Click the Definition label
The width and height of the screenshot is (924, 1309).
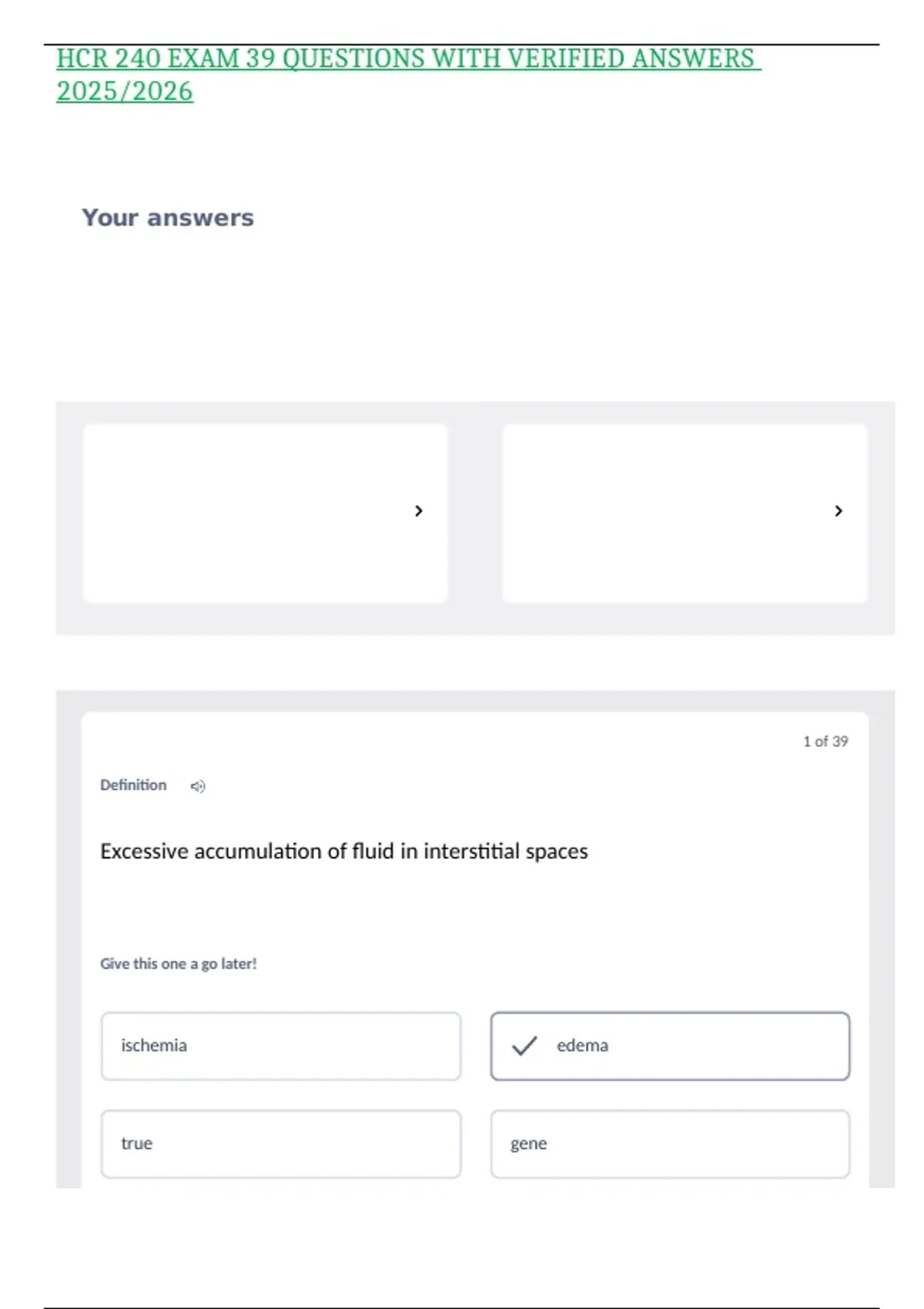[x=133, y=785]
